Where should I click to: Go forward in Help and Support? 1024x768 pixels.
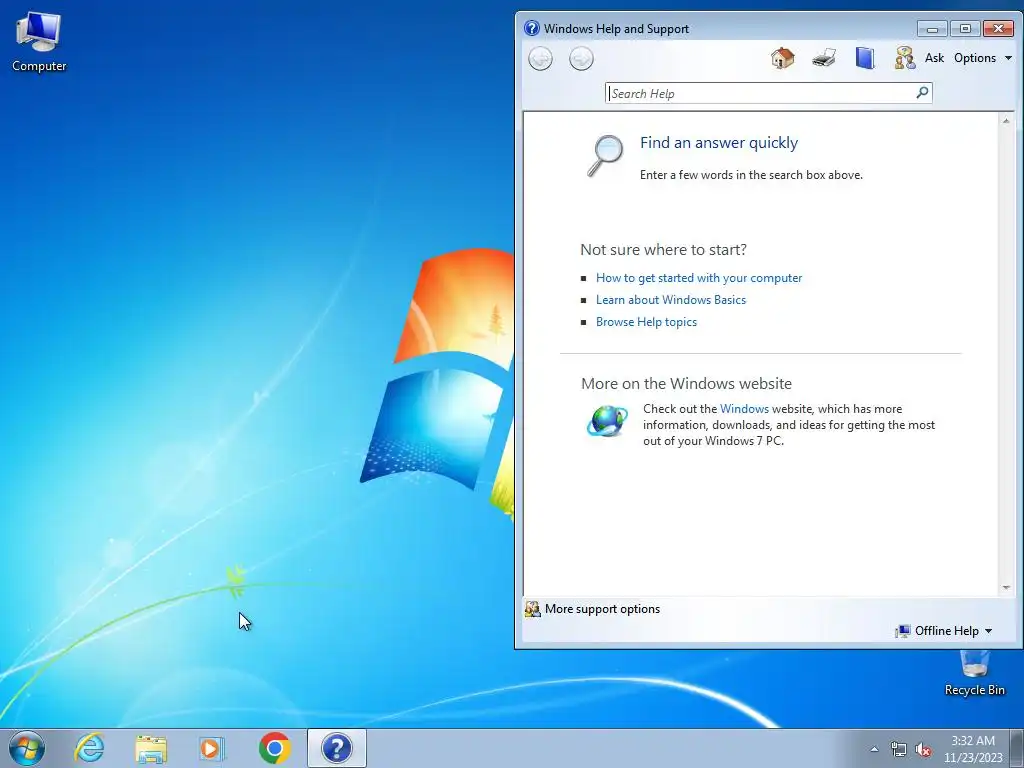[x=581, y=59]
